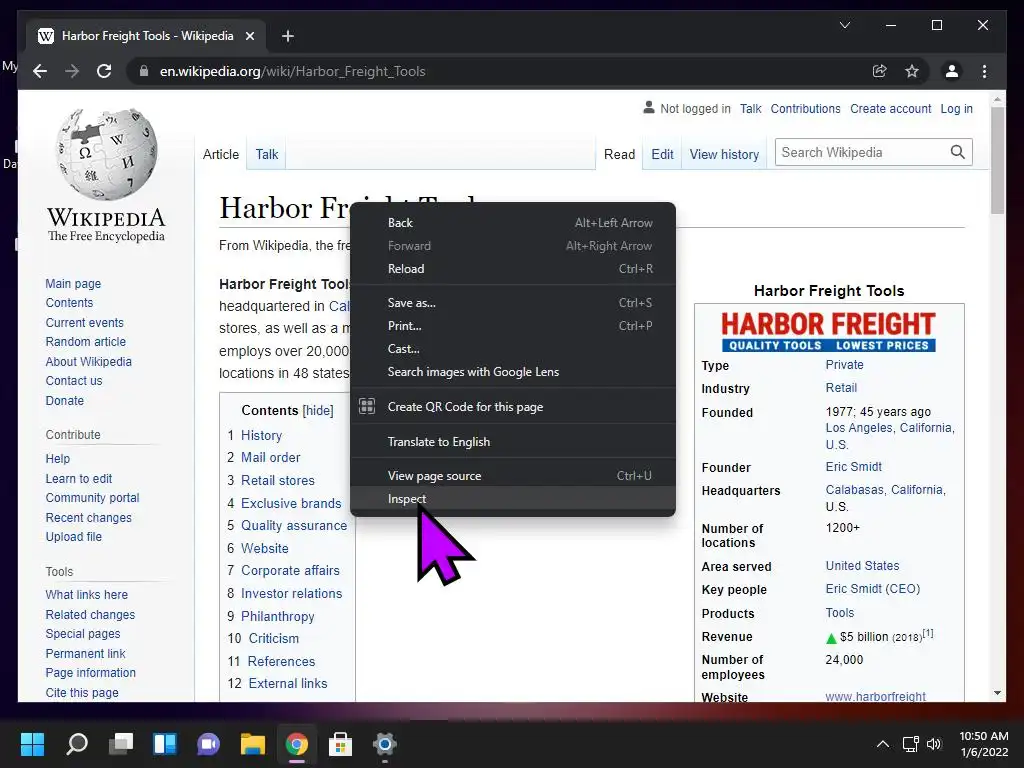
Task: Open Settings gear on taskbar
Action: pos(385,744)
